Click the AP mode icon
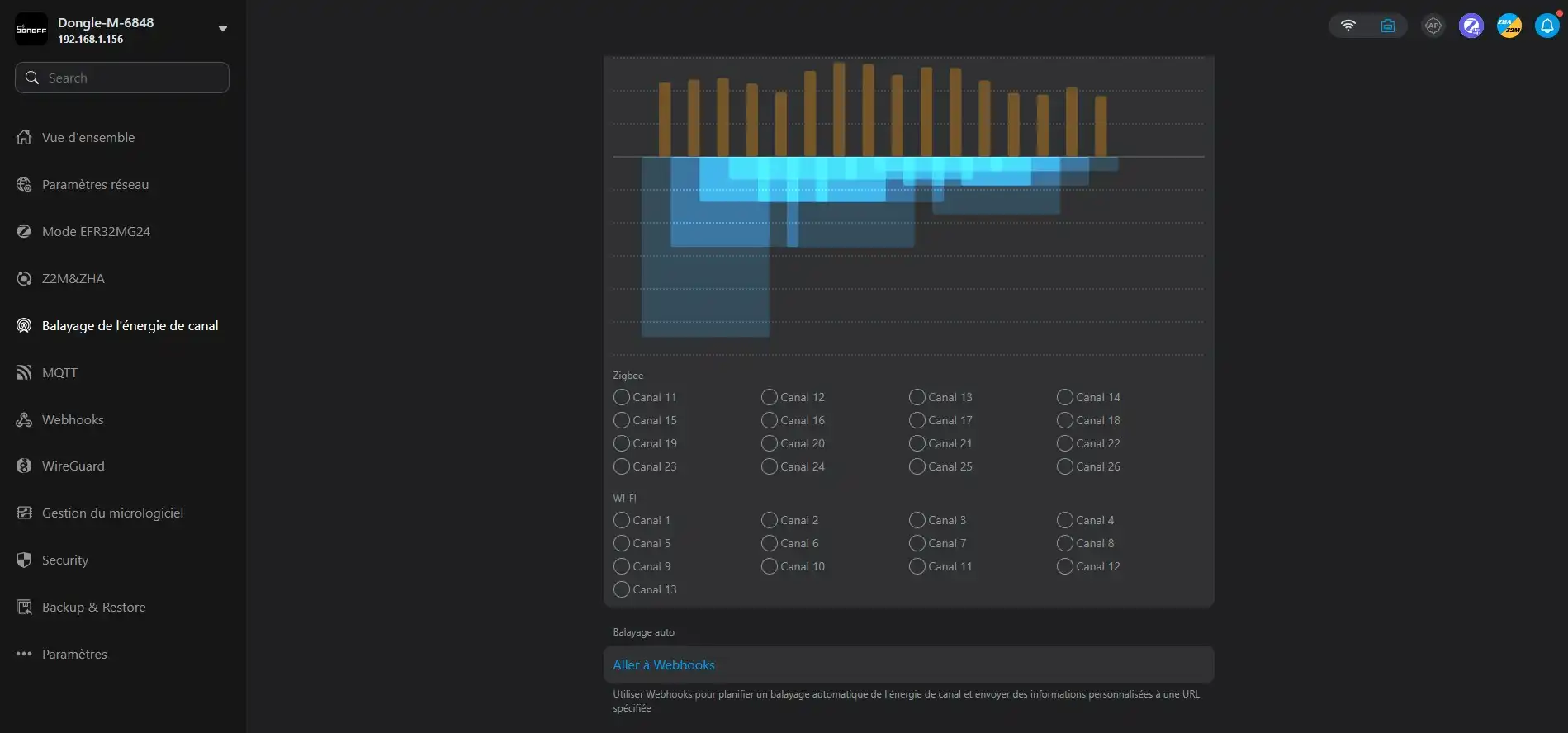This screenshot has width=1568, height=733. click(1433, 26)
